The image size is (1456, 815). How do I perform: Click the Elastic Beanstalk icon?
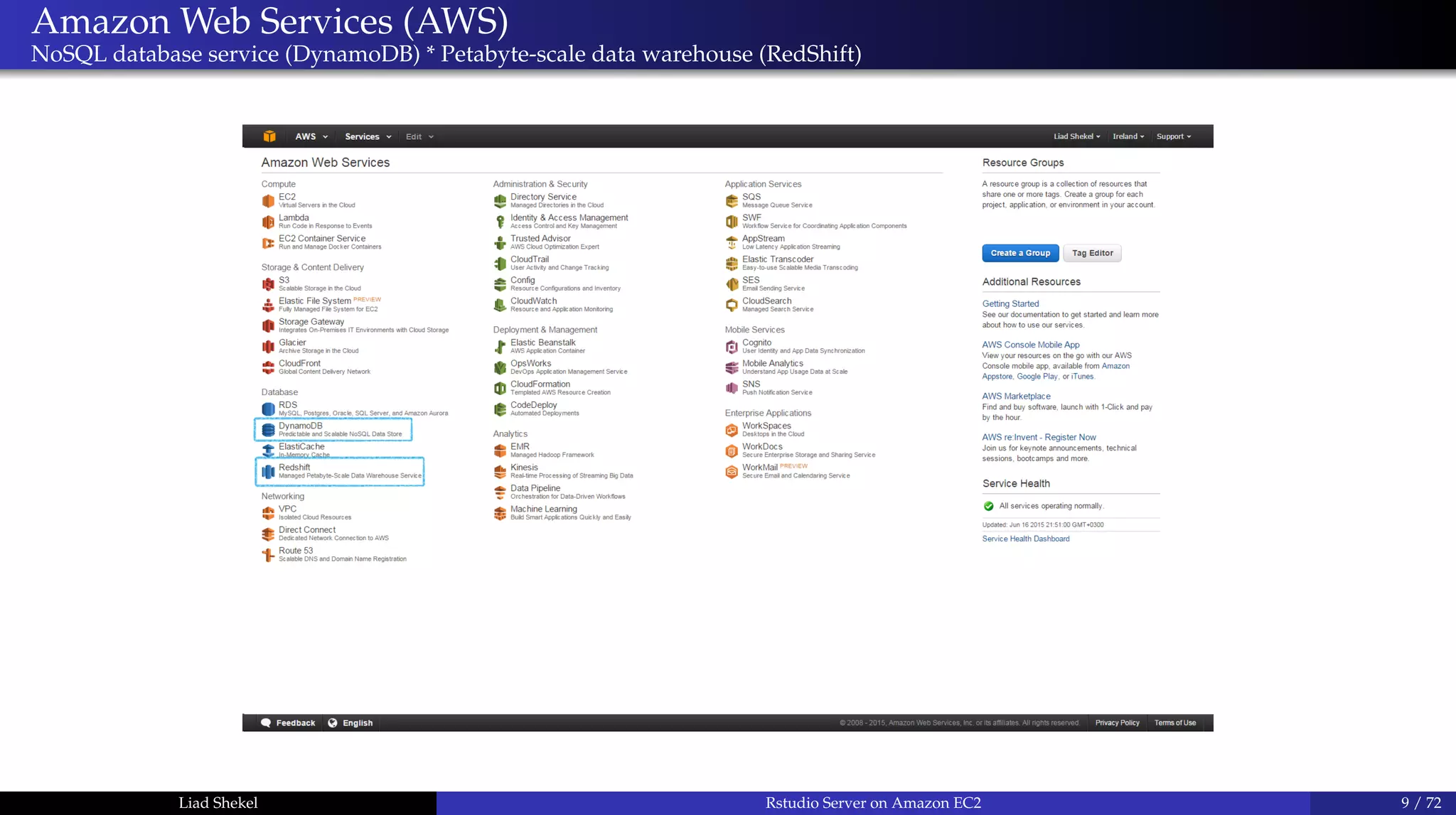click(x=500, y=347)
